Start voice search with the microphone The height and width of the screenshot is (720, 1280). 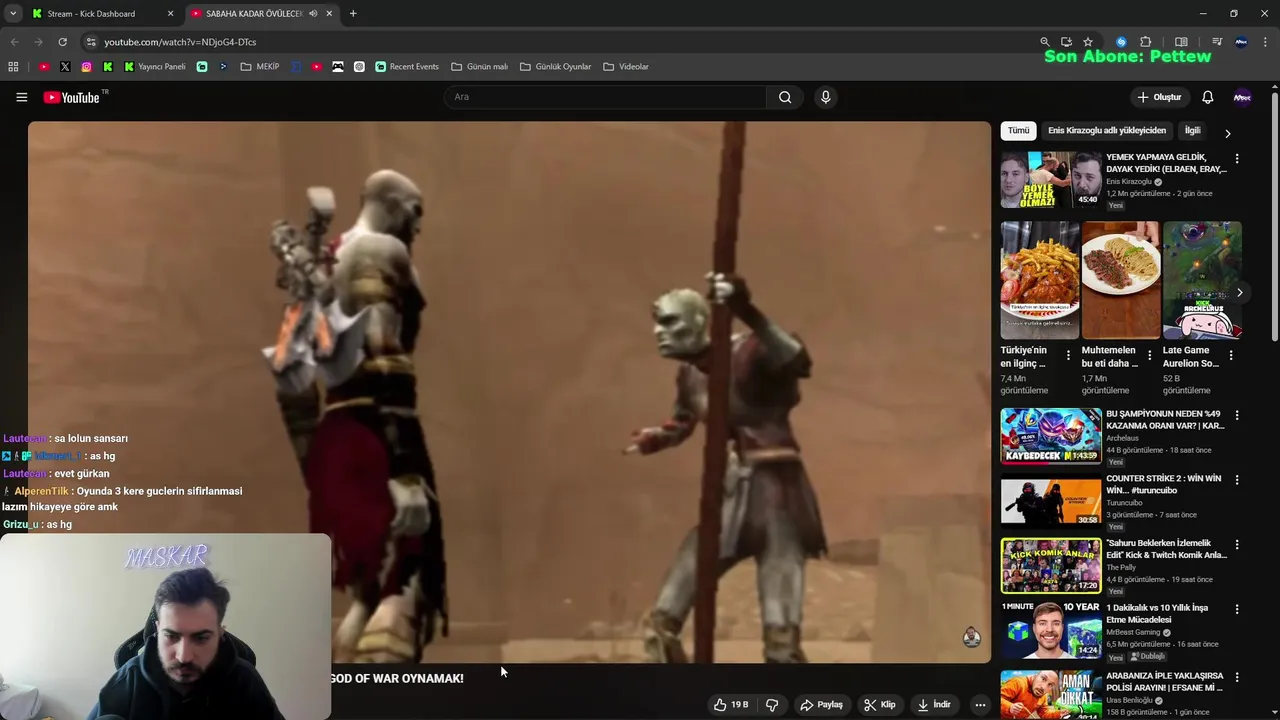[825, 97]
